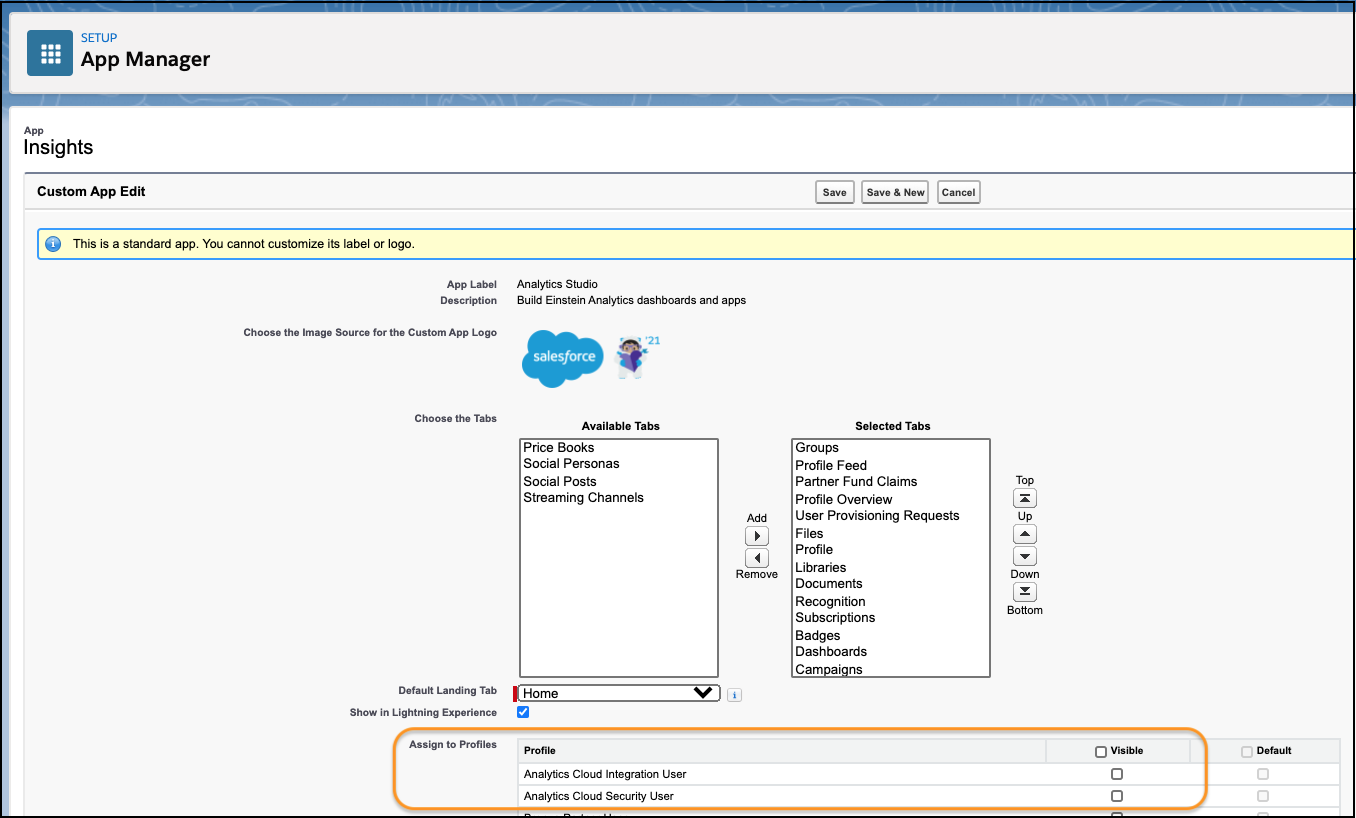The image size is (1356, 818).
Task: Move selected tab Down one position
Action: click(1025, 556)
